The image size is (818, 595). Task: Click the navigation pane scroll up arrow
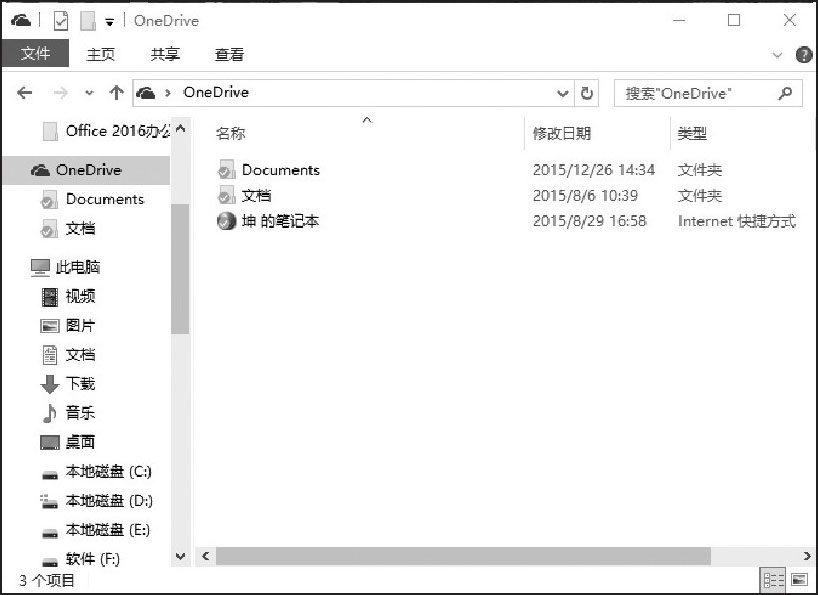point(181,128)
